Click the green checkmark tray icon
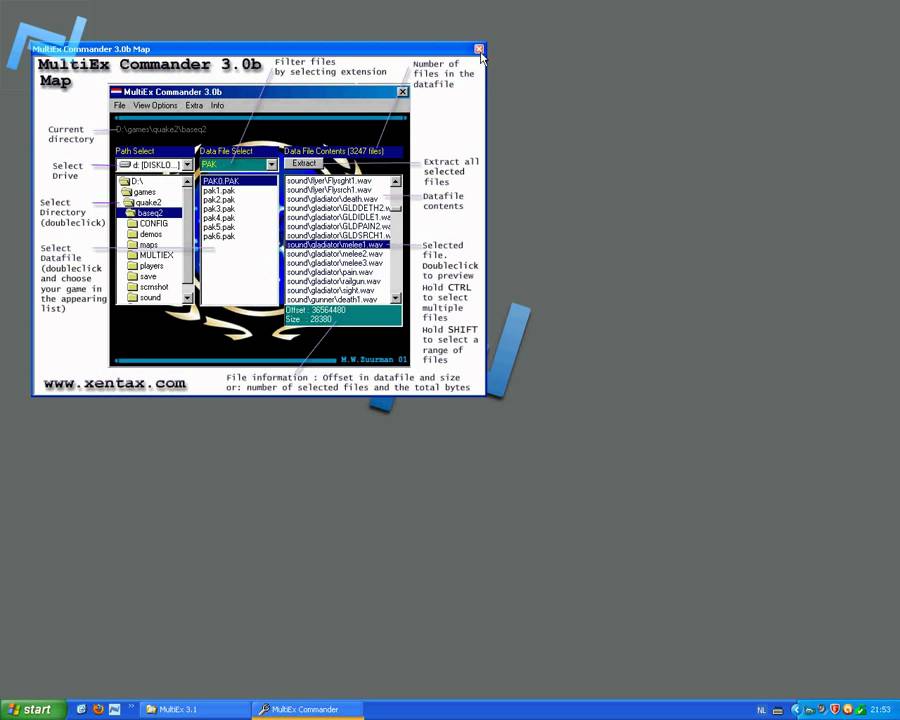This screenshot has height=720, width=900. pos(860,710)
